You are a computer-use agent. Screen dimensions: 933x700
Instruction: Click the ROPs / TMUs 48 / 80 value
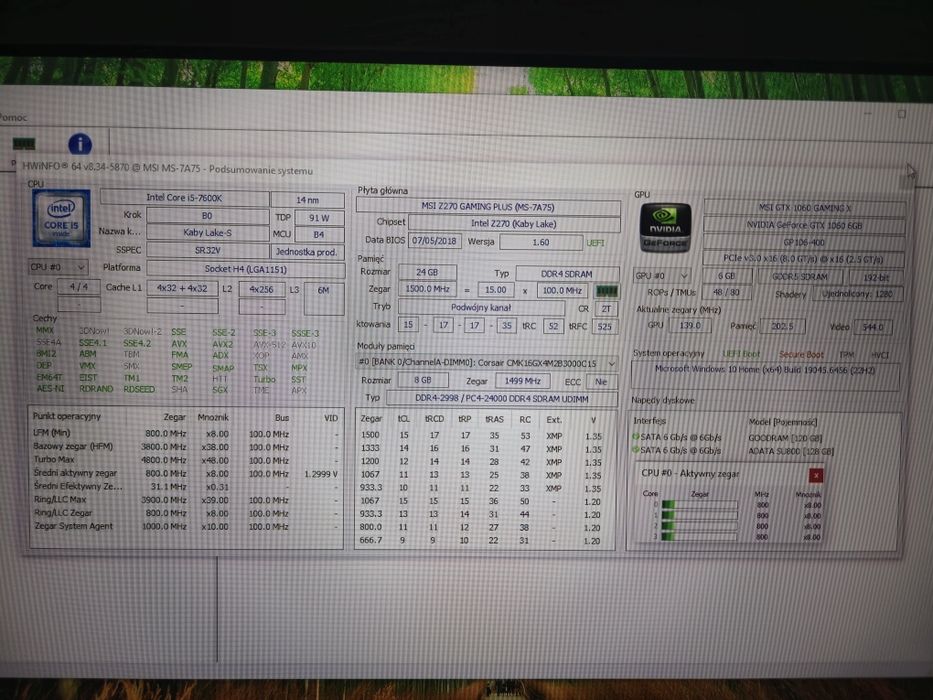tap(726, 293)
